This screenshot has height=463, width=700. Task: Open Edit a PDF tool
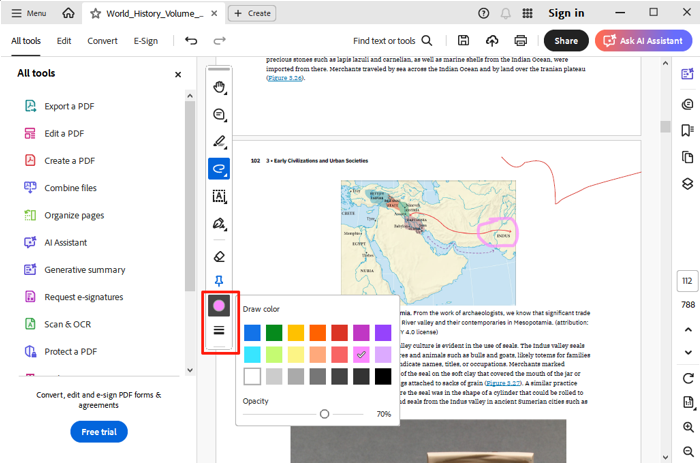pos(54,133)
